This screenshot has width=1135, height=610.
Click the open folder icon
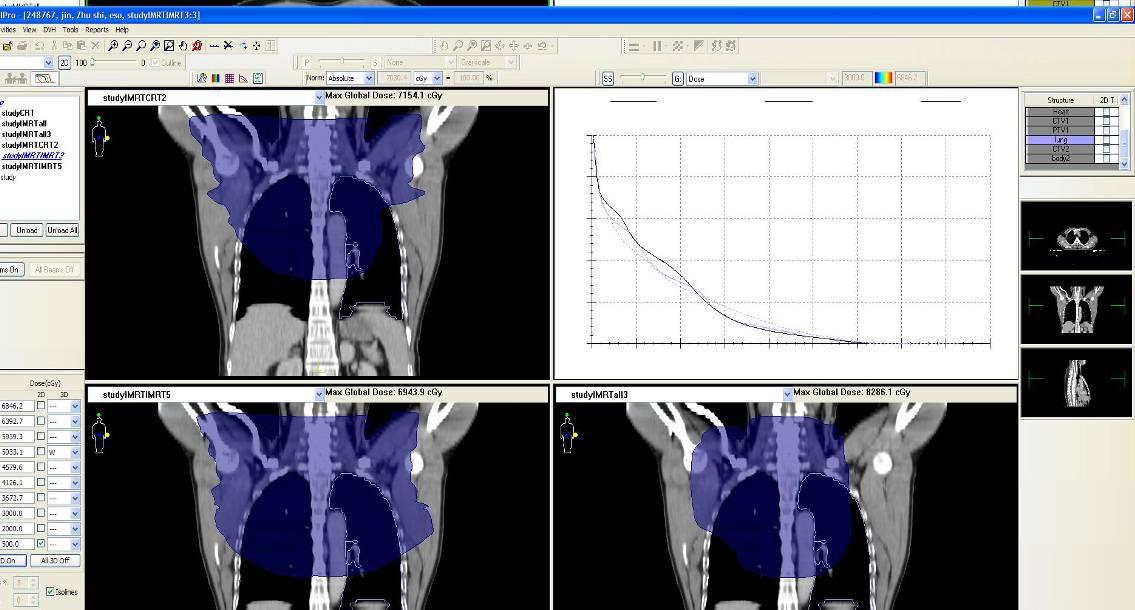pyautogui.click(x=8, y=46)
